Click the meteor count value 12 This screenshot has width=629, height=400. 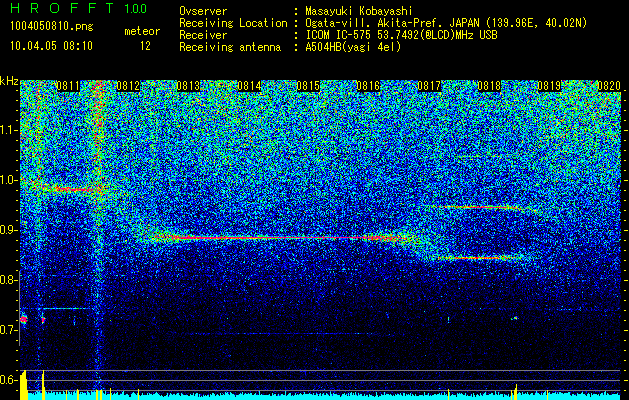point(145,46)
